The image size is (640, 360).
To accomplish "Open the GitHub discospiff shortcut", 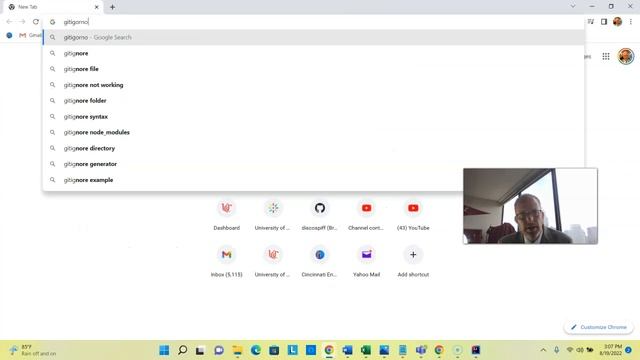I will (x=320, y=216).
